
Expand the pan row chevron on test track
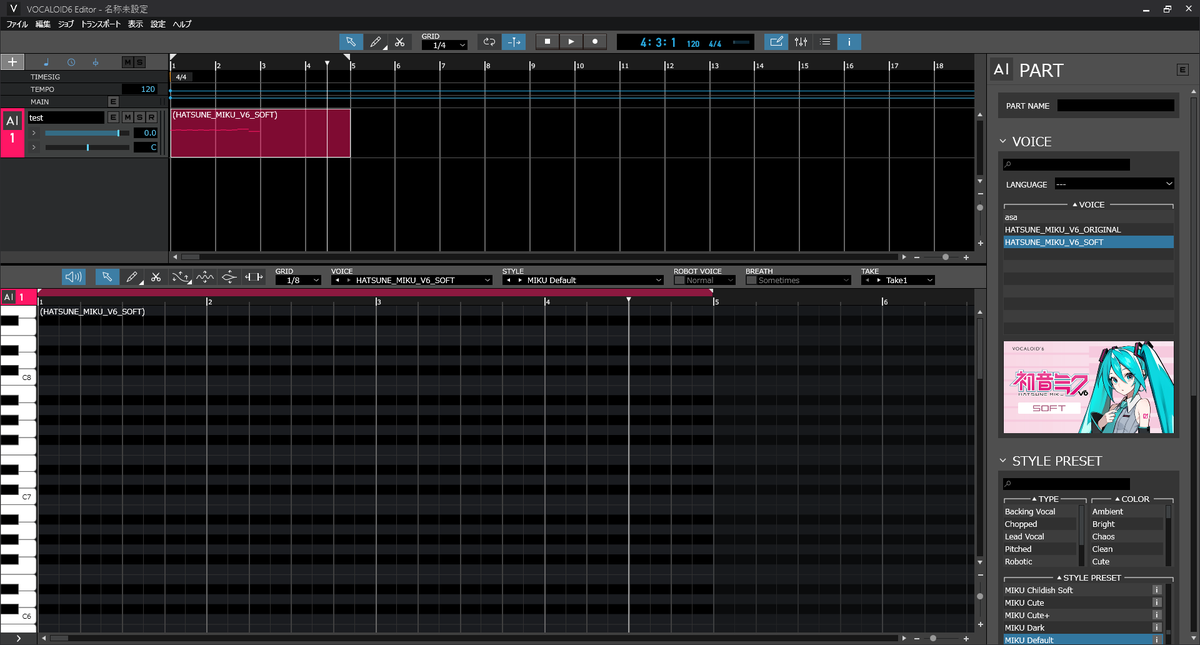[33, 148]
